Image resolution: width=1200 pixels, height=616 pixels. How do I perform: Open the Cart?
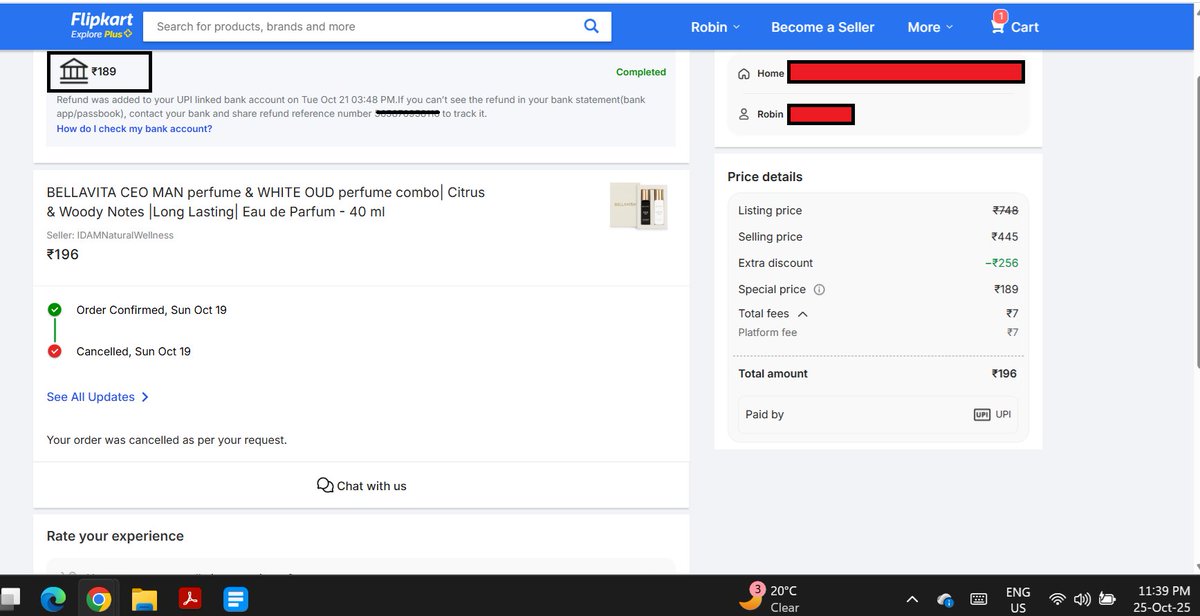pyautogui.click(x=1014, y=25)
